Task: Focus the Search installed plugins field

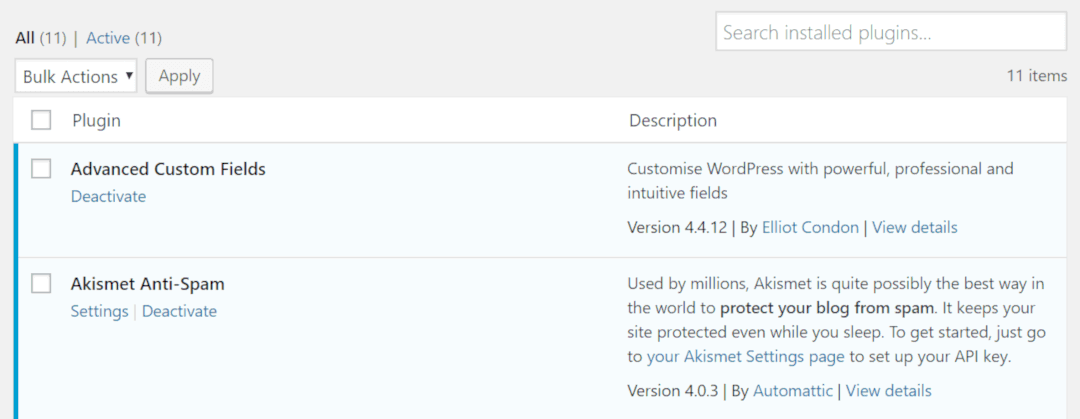Action: pyautogui.click(x=890, y=33)
